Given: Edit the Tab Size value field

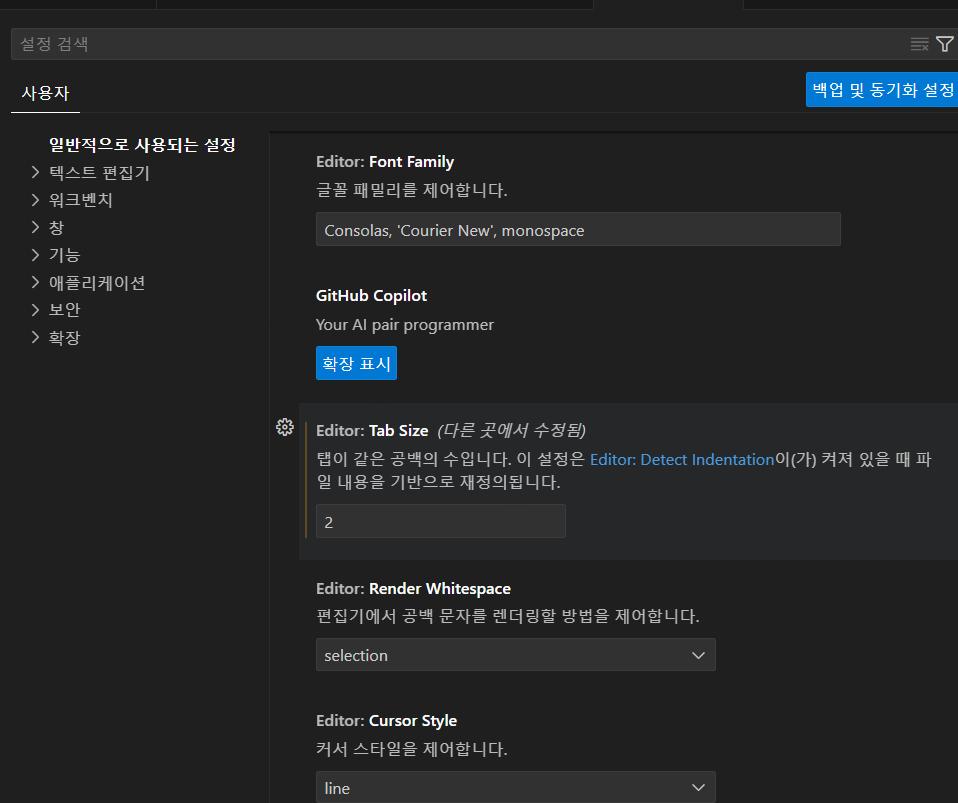Looking at the screenshot, I should [441, 521].
